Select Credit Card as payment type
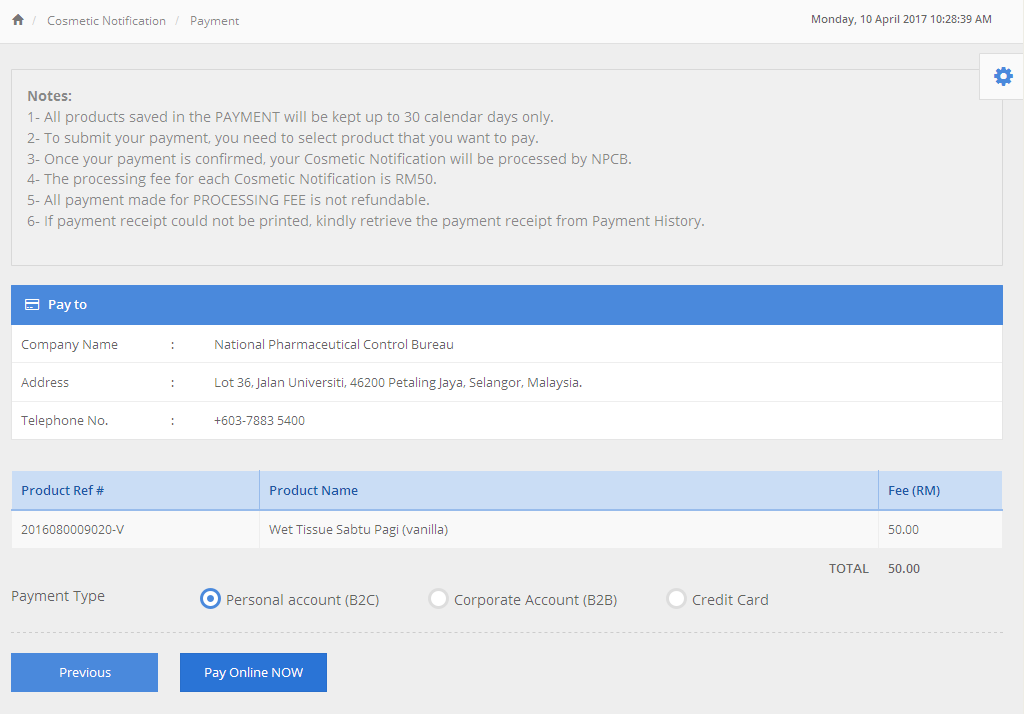The image size is (1024, 714). 676,599
